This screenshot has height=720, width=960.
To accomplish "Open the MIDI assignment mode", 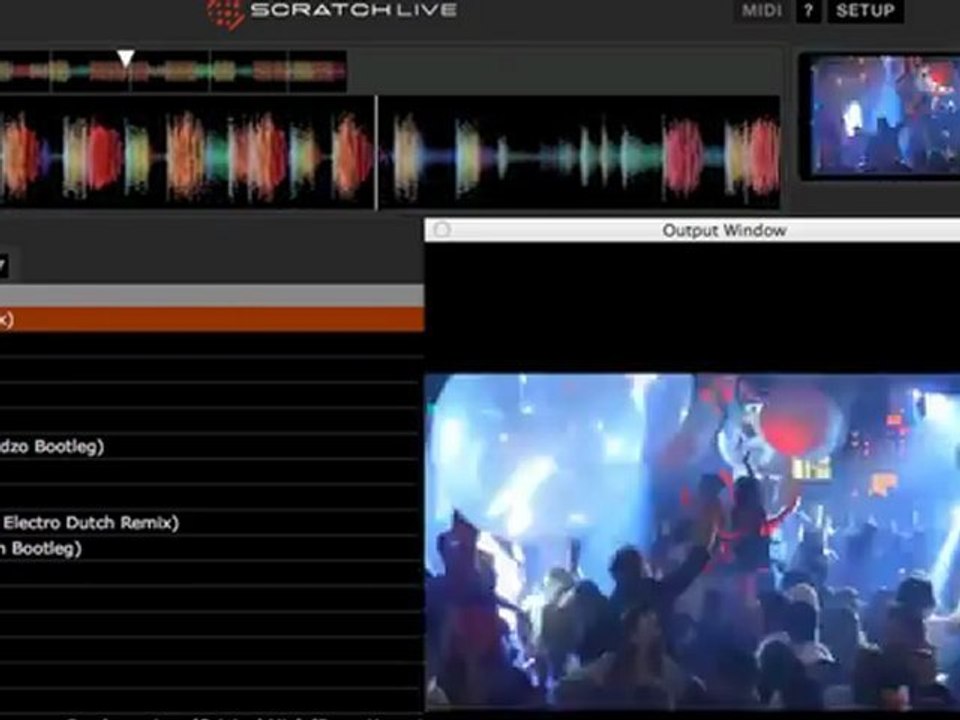I will click(x=762, y=10).
